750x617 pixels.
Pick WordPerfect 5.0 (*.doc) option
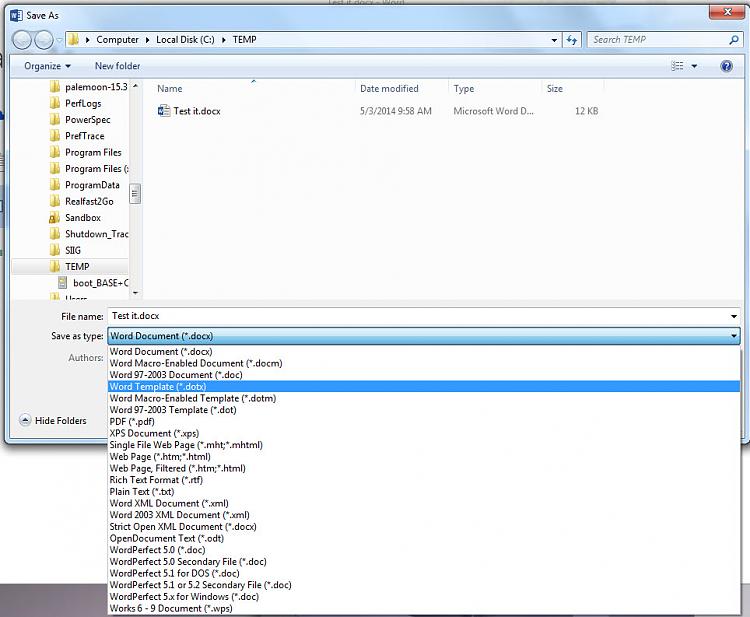tap(424, 550)
